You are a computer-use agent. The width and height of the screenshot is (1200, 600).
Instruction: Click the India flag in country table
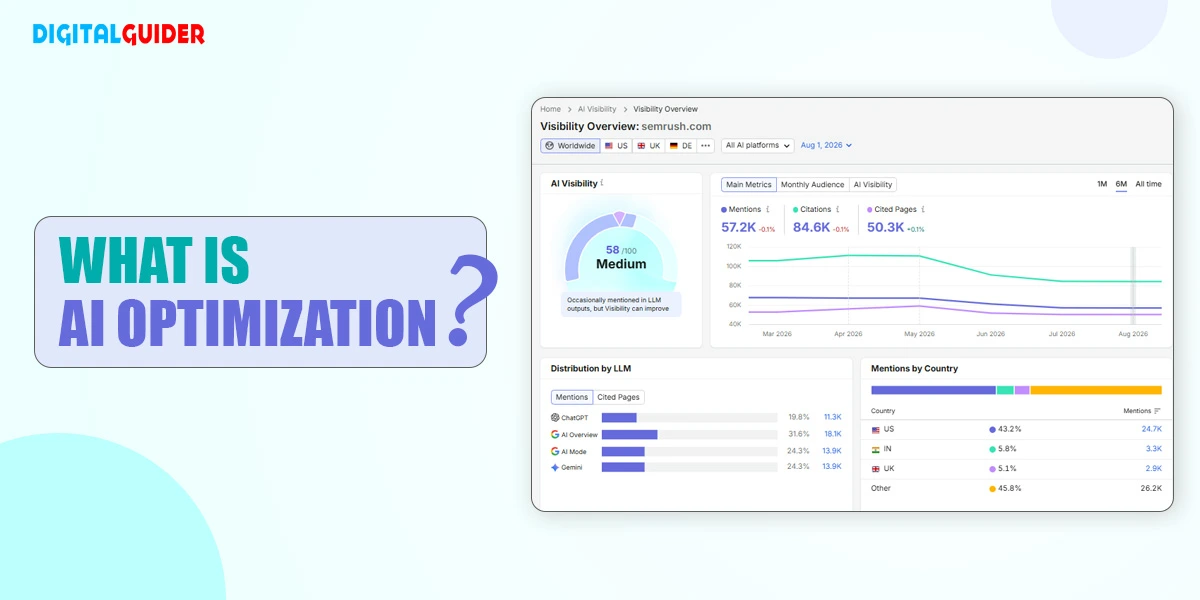876,449
